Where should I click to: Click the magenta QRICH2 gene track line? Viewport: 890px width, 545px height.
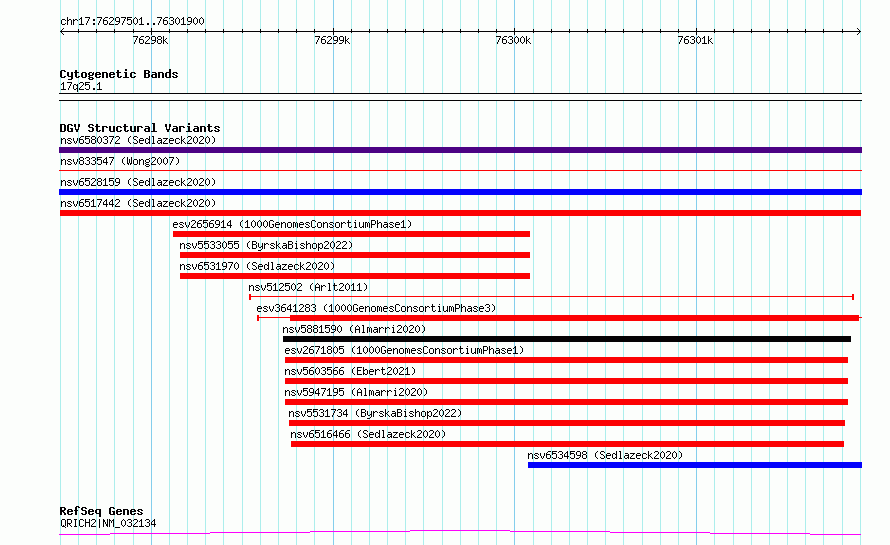[x=460, y=533]
